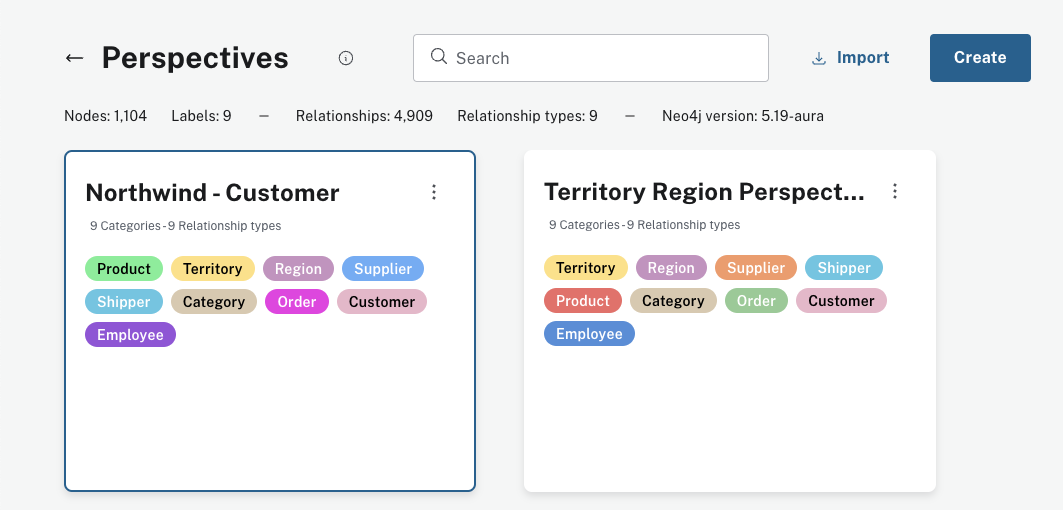Screen dimensions: 1063x510
Task: Open Territory Region Perspective card options menu
Action: (x=895, y=191)
